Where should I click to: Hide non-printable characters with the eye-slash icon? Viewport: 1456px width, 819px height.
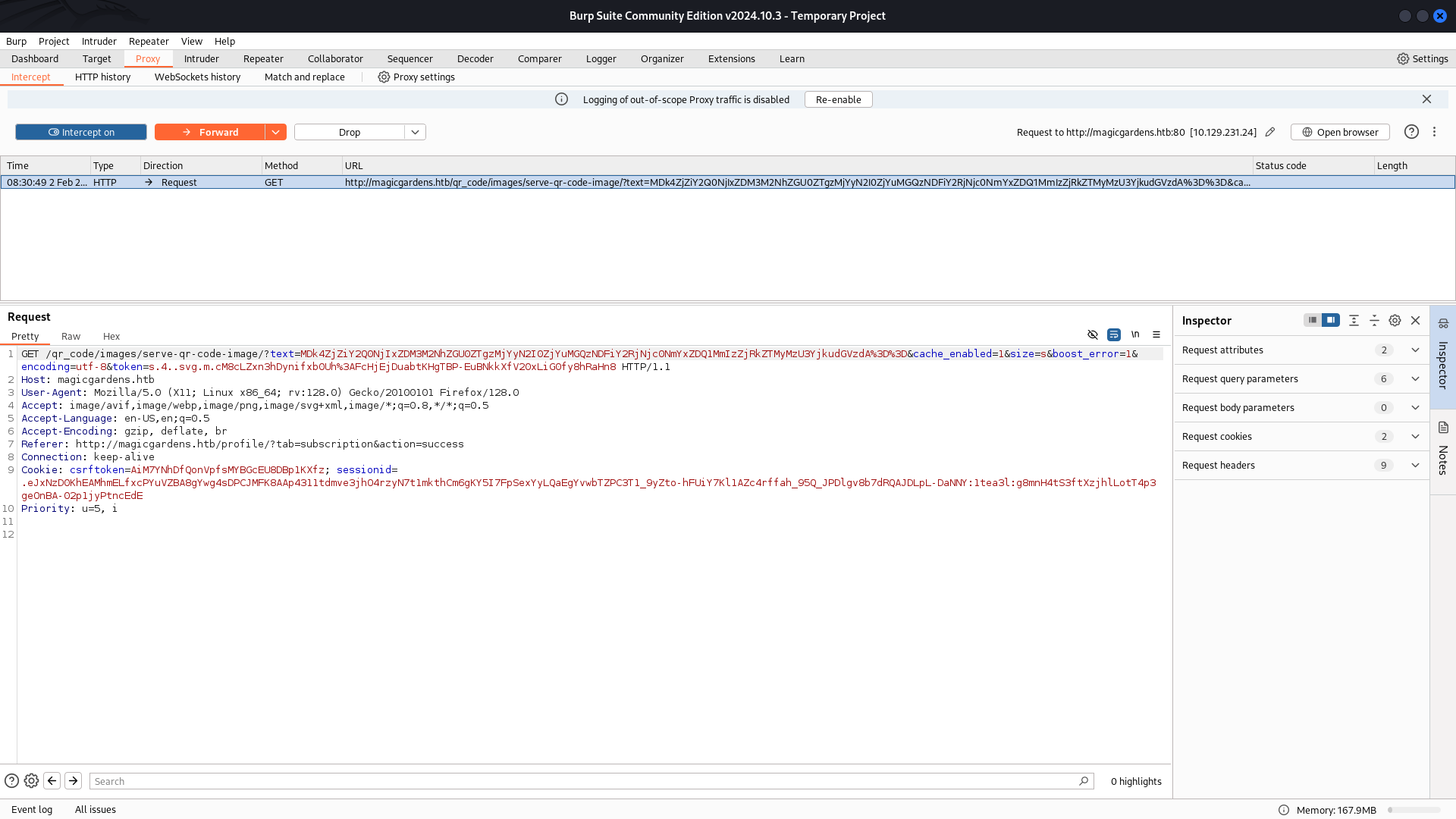point(1093,334)
